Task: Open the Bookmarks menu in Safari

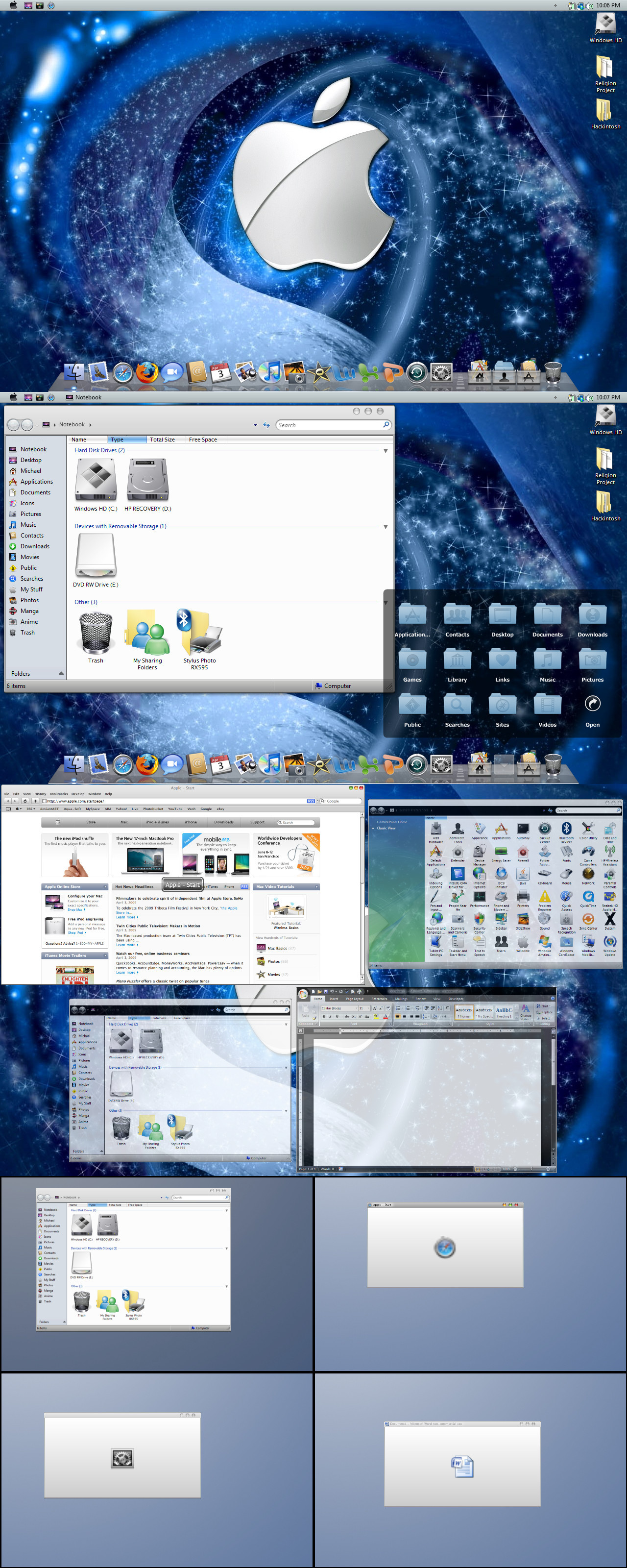Action: click(58, 794)
